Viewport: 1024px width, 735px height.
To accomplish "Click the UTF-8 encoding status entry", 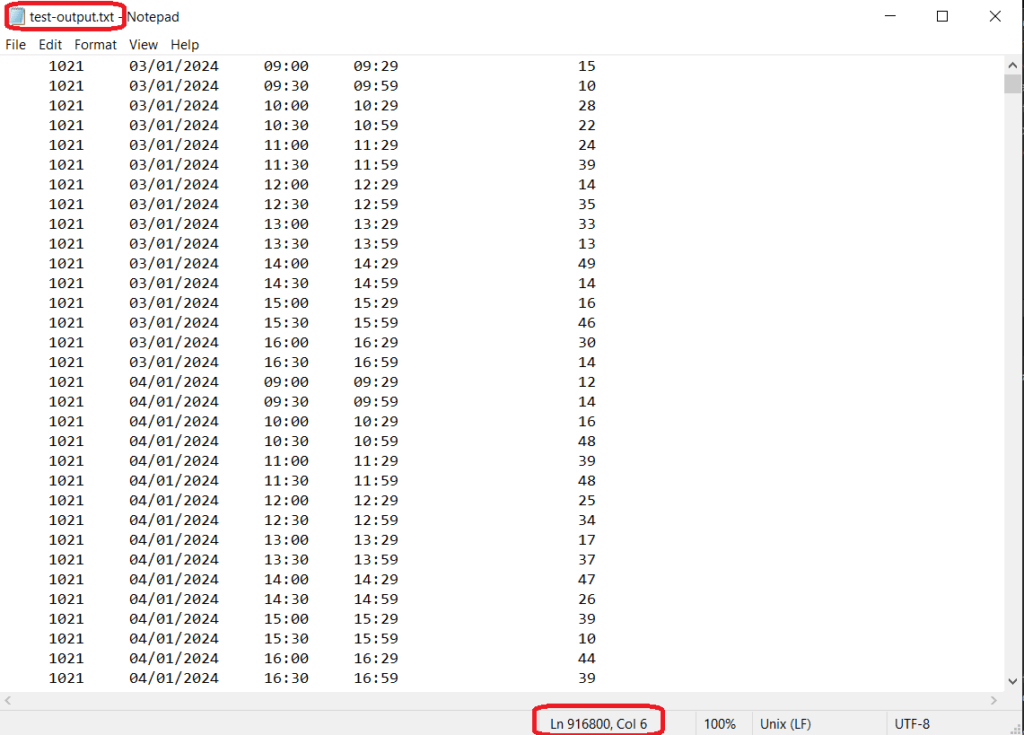I will coord(912,724).
